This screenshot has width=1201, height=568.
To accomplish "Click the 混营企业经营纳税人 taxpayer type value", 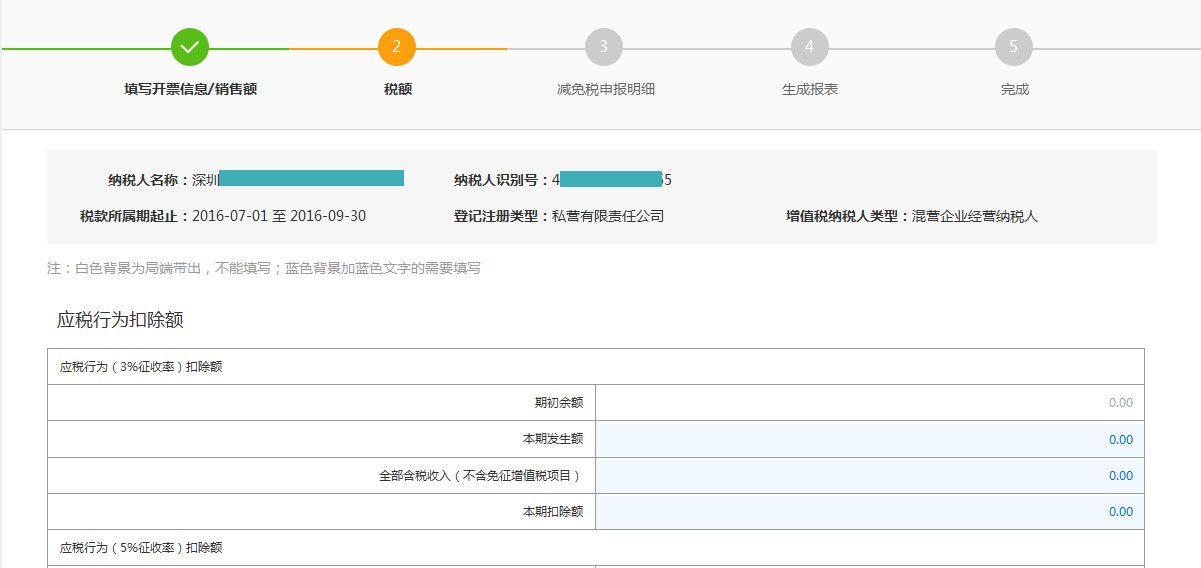I will [x=975, y=216].
